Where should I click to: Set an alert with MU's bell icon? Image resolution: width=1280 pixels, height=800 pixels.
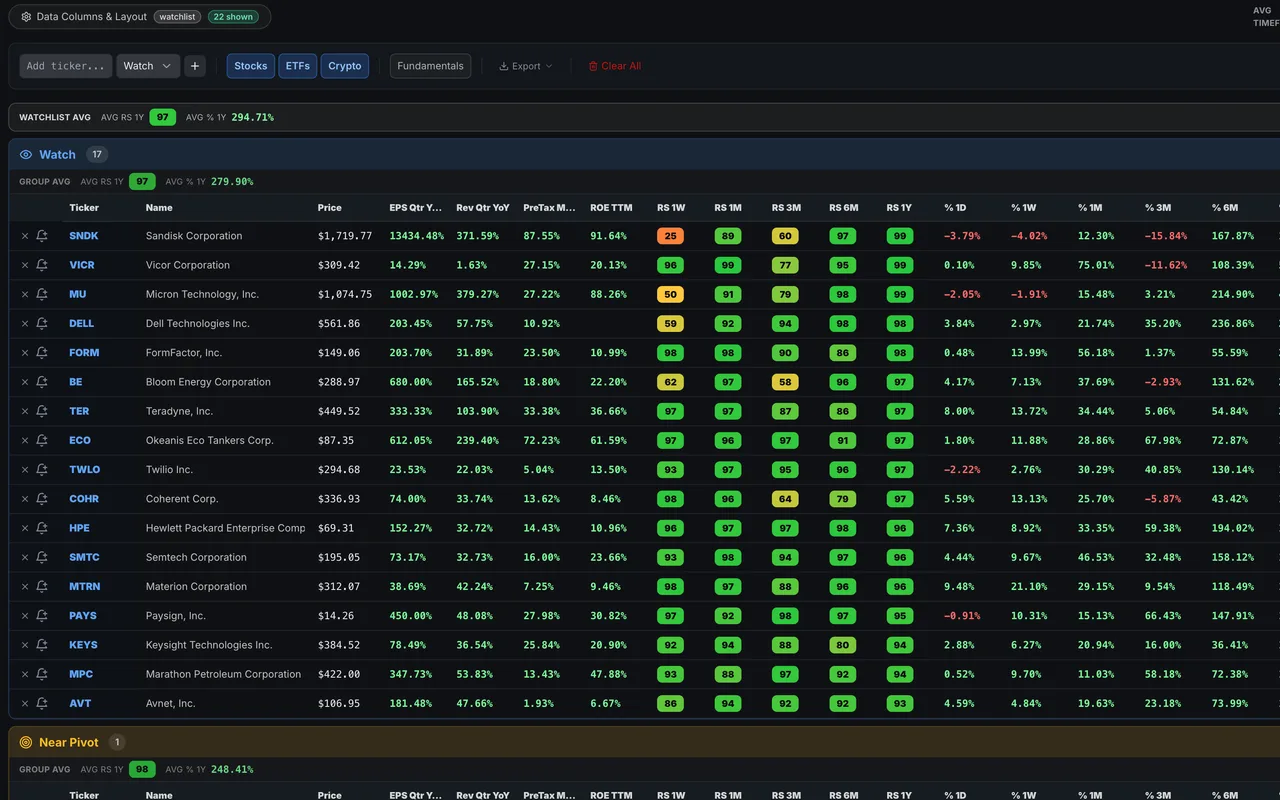click(42, 294)
